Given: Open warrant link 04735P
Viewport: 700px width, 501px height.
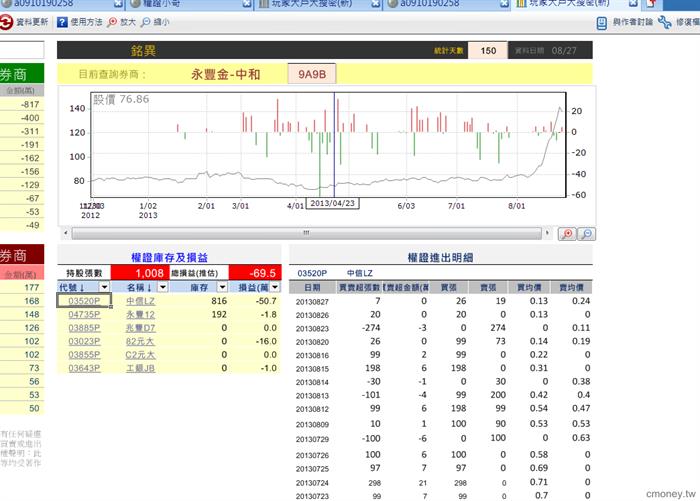Looking at the screenshot, I should pos(84,314).
